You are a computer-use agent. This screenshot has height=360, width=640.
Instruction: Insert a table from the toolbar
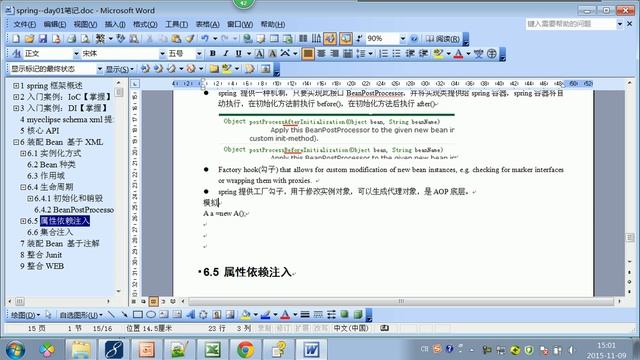pos(274,39)
